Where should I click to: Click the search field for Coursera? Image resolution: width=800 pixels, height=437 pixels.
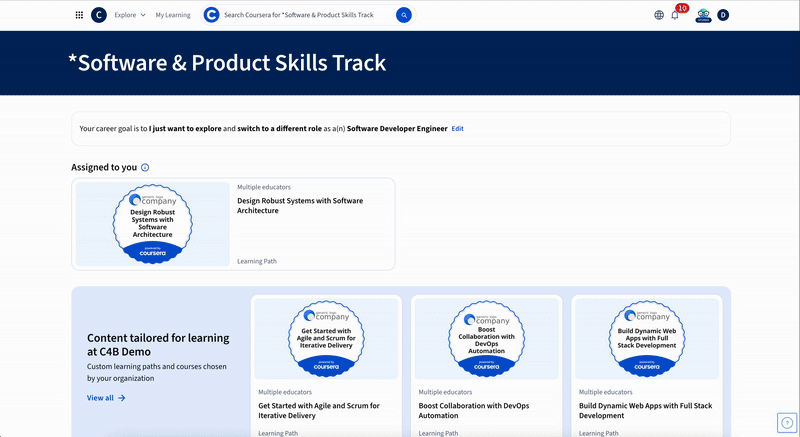pos(306,15)
